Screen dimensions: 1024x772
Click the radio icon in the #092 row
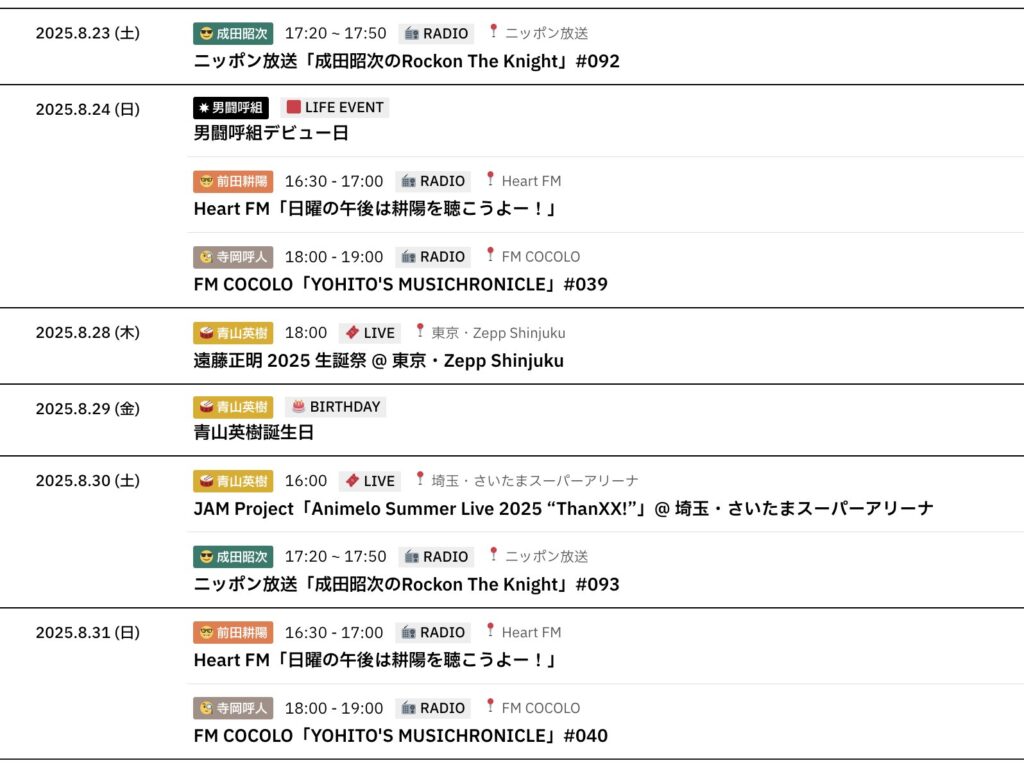click(410, 33)
